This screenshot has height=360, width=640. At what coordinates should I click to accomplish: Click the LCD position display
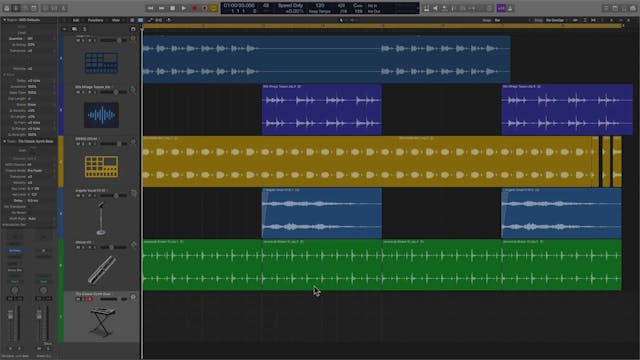click(239, 8)
